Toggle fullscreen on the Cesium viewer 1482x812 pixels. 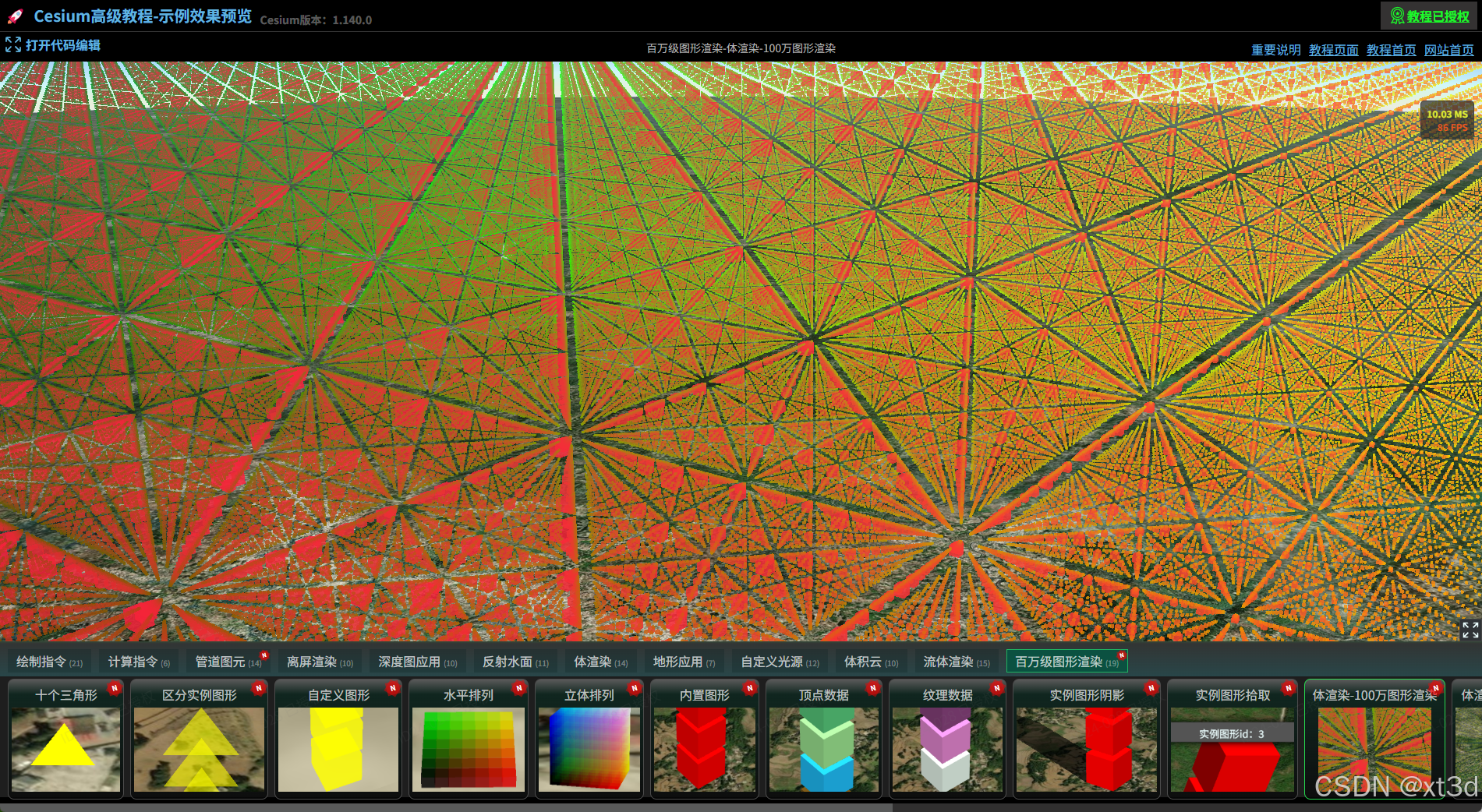[1470, 630]
